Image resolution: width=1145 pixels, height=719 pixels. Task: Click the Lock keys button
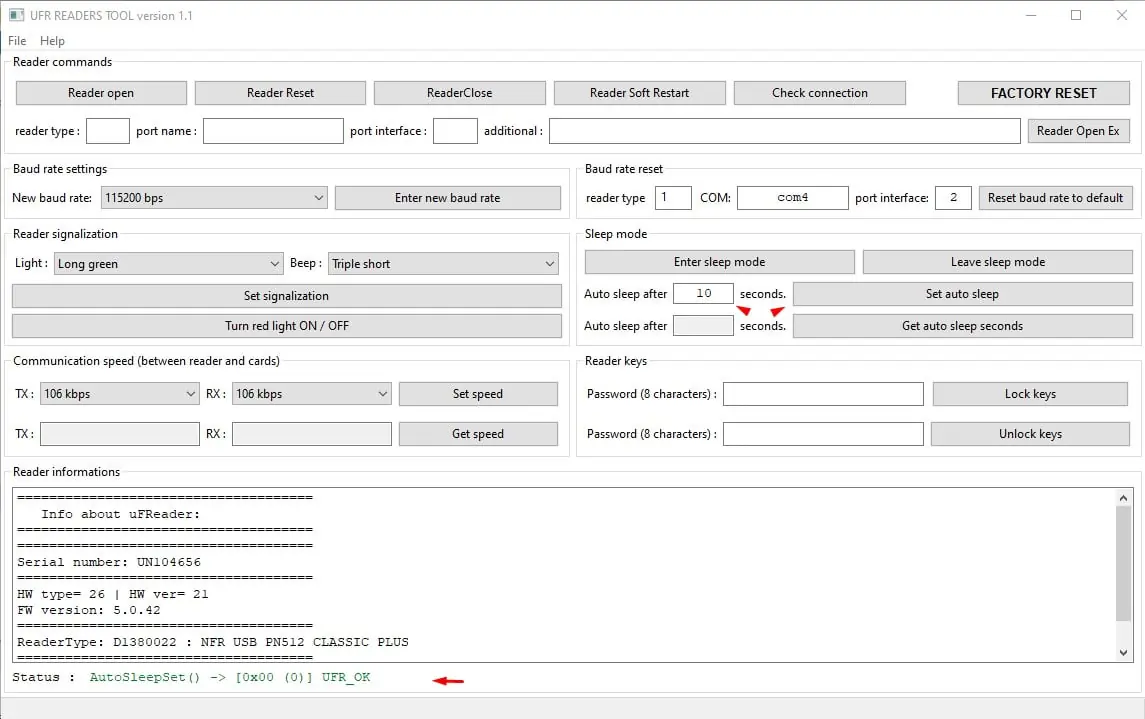pos(1030,394)
